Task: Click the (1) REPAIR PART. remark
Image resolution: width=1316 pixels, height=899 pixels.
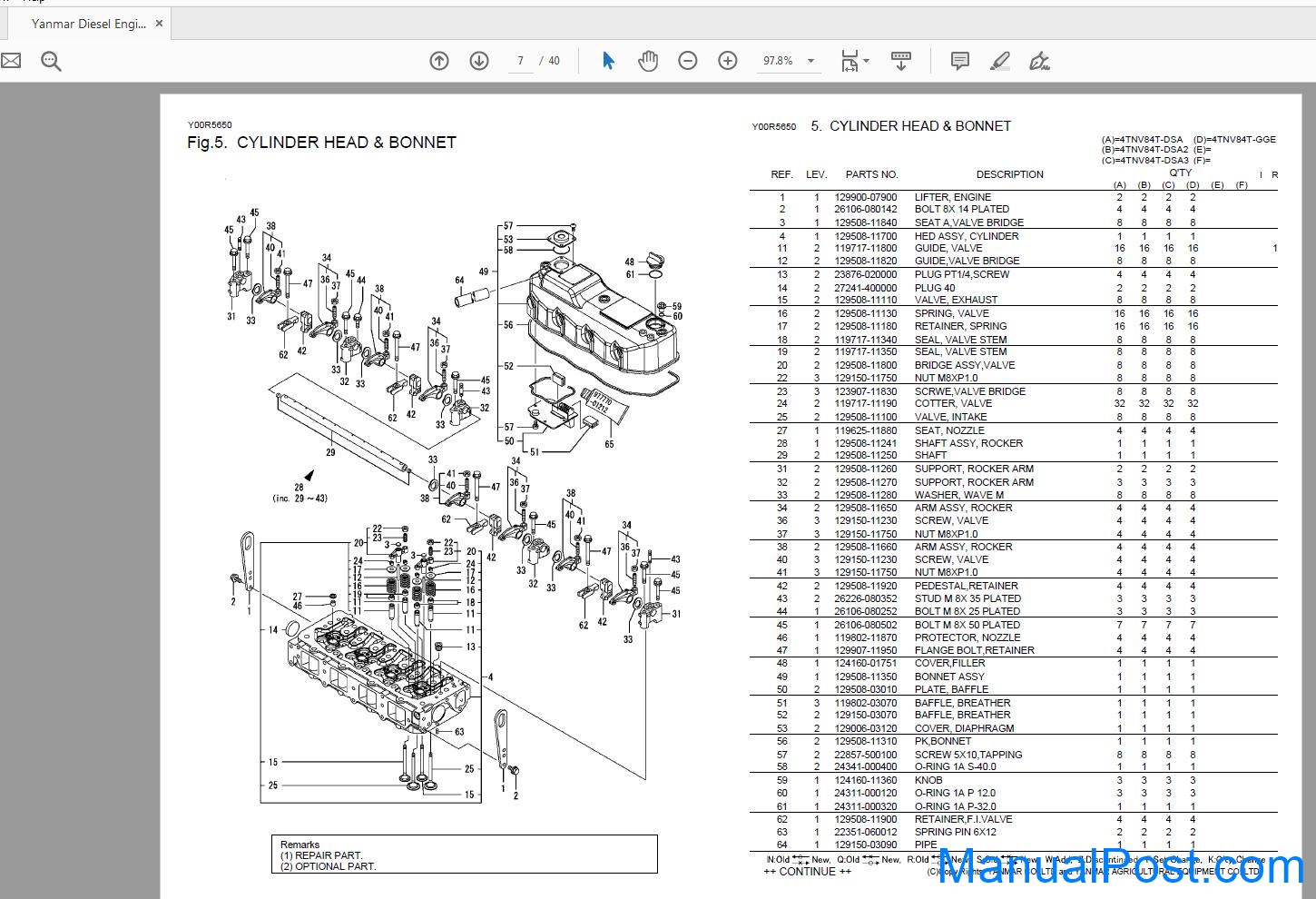Action: (321, 855)
